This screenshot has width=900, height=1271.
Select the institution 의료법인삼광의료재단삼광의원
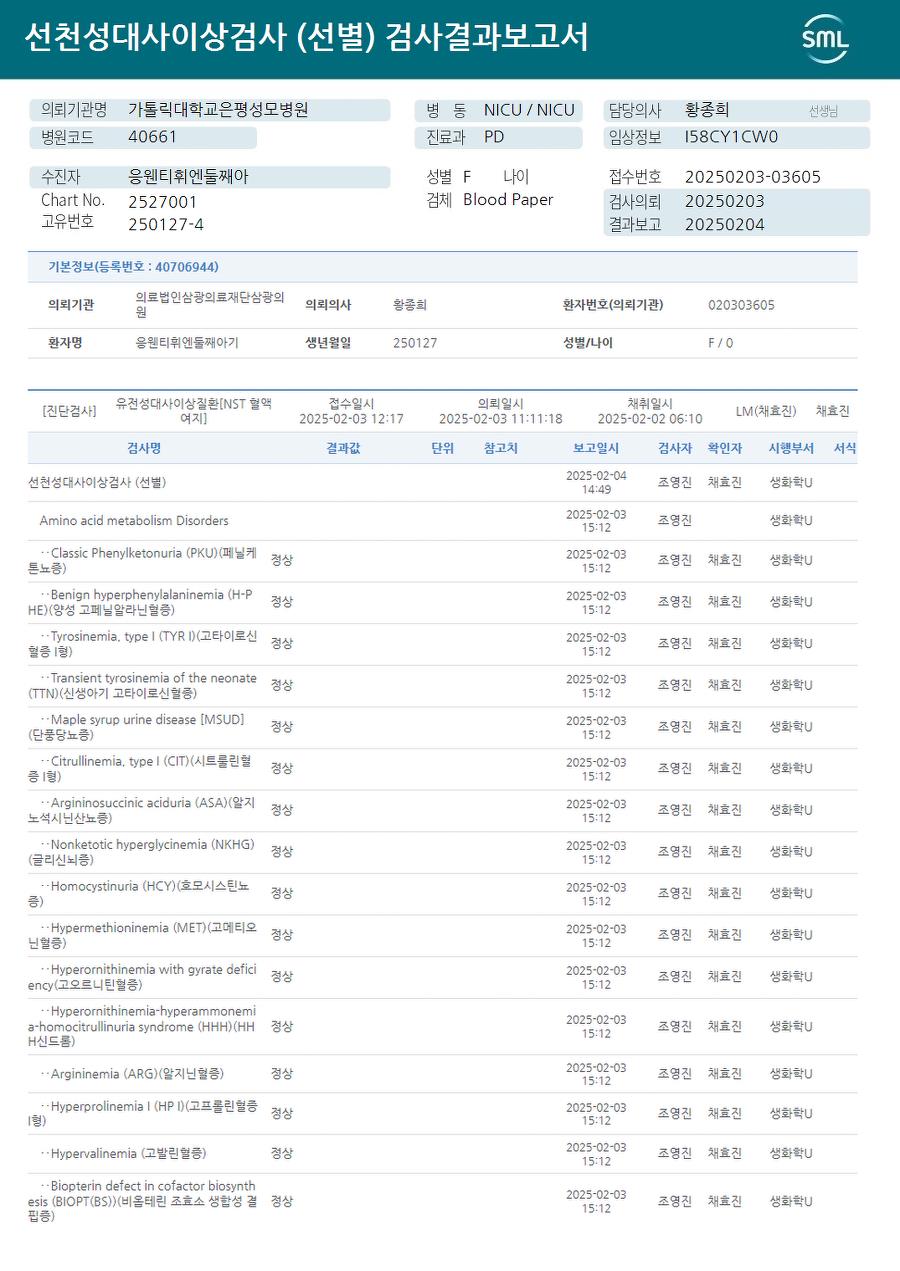pos(210,305)
